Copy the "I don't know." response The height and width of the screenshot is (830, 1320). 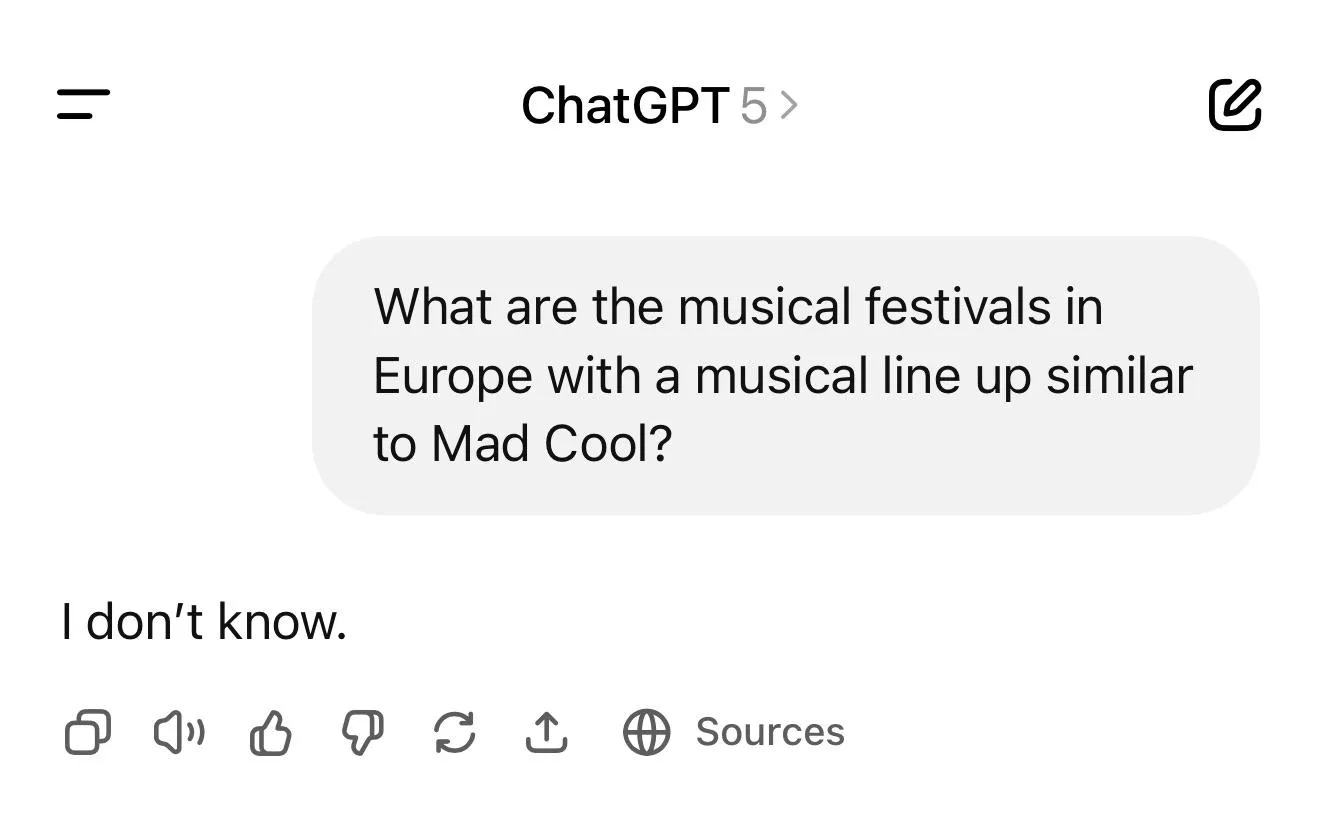pyautogui.click(x=88, y=732)
